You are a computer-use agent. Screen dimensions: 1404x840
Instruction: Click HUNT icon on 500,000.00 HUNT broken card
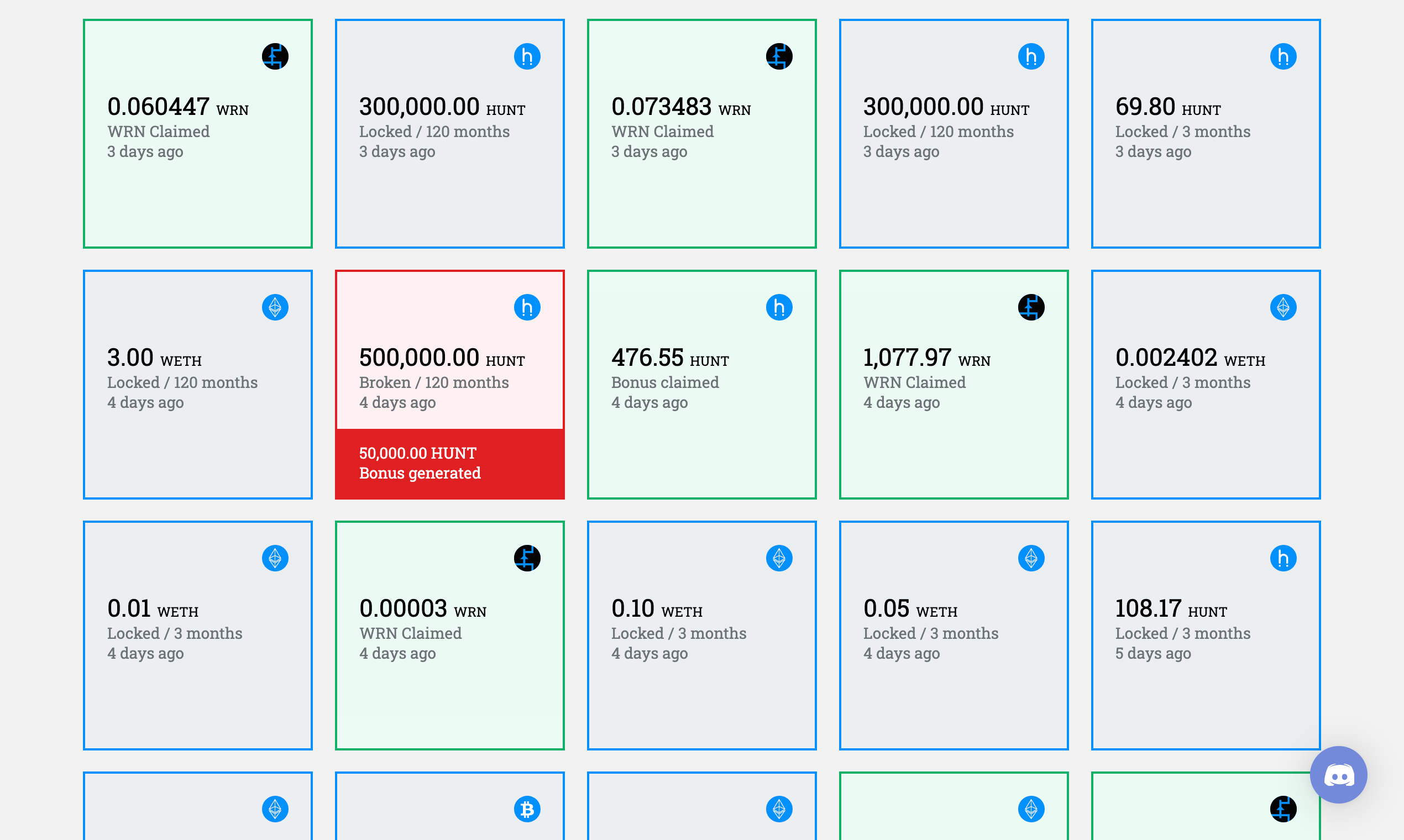point(527,307)
